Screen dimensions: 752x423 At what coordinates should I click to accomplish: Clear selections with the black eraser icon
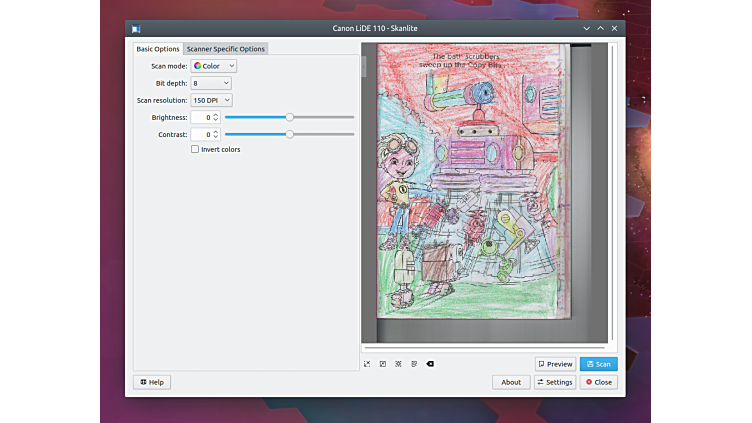tap(430, 364)
